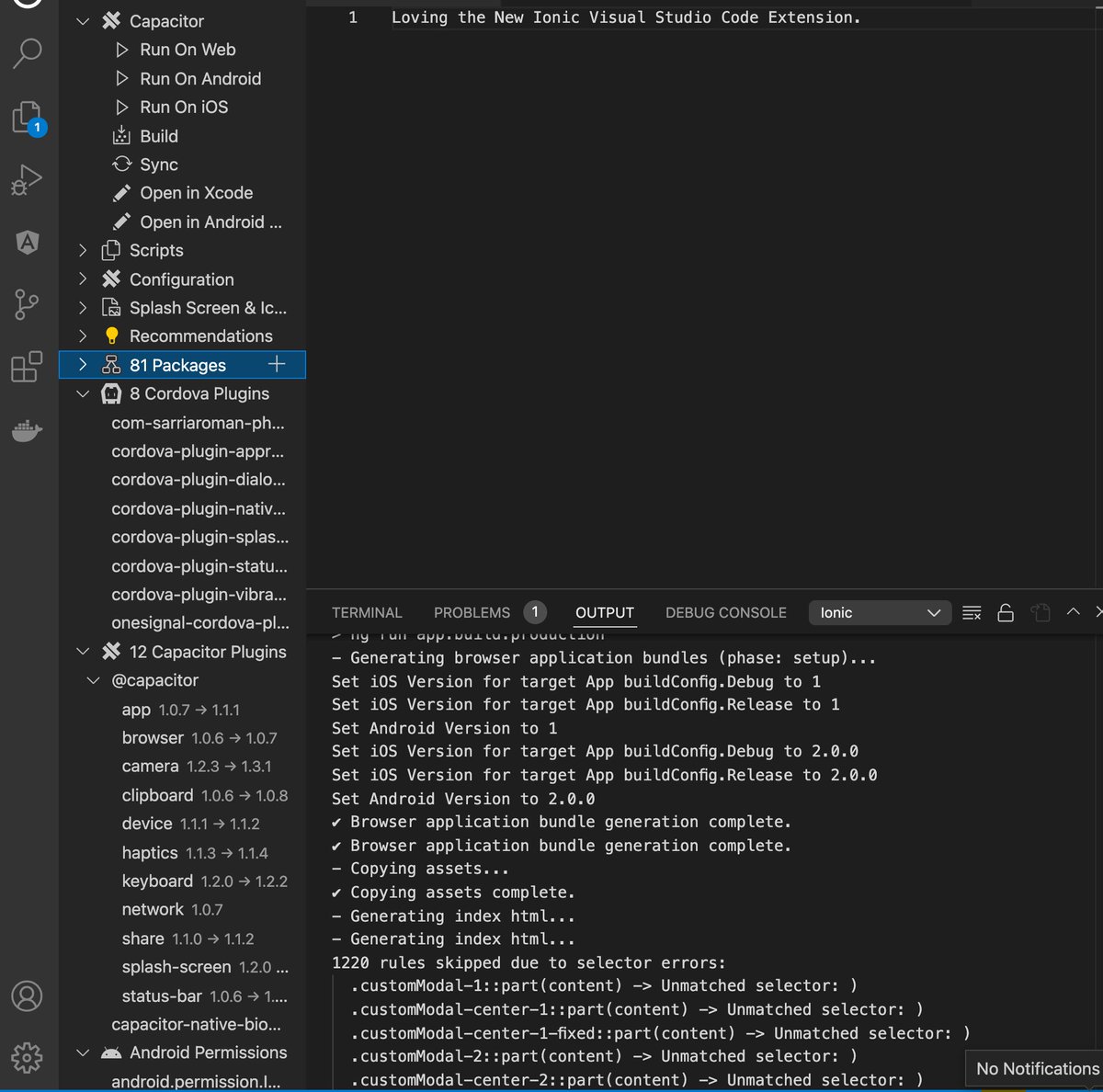Screen dimensions: 1103x1092
Task: Expand the Splash Screen & Icon section
Action: (x=83, y=307)
